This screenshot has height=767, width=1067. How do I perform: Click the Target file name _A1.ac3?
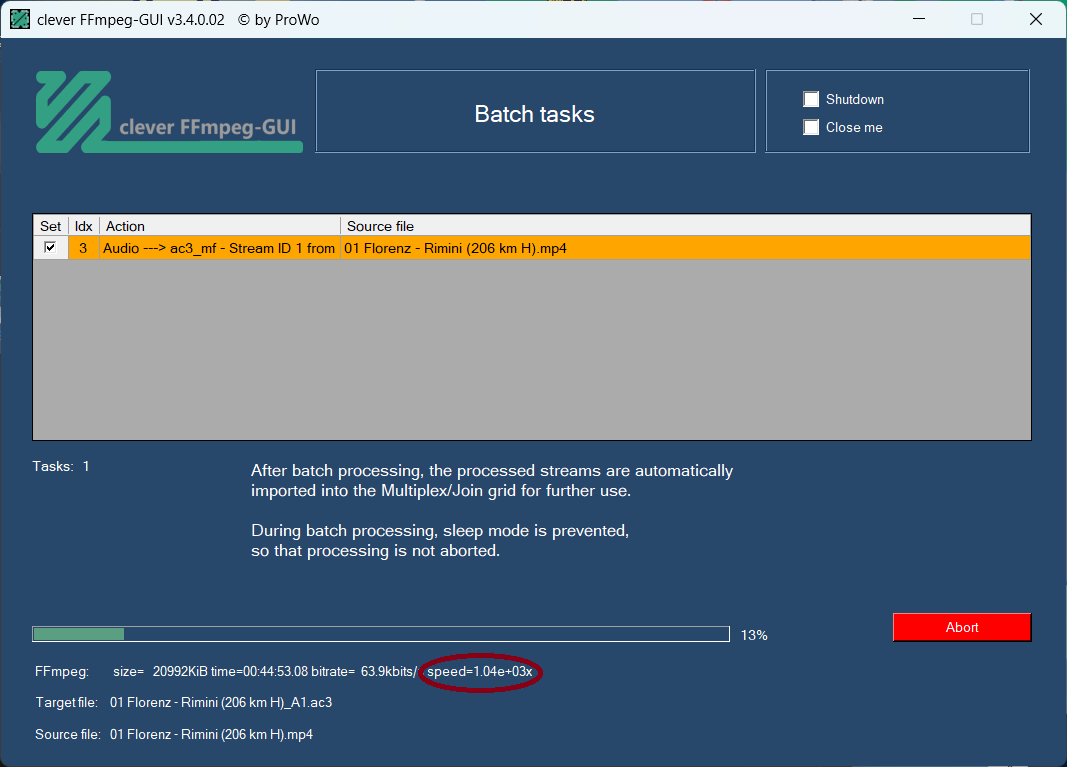click(221, 702)
